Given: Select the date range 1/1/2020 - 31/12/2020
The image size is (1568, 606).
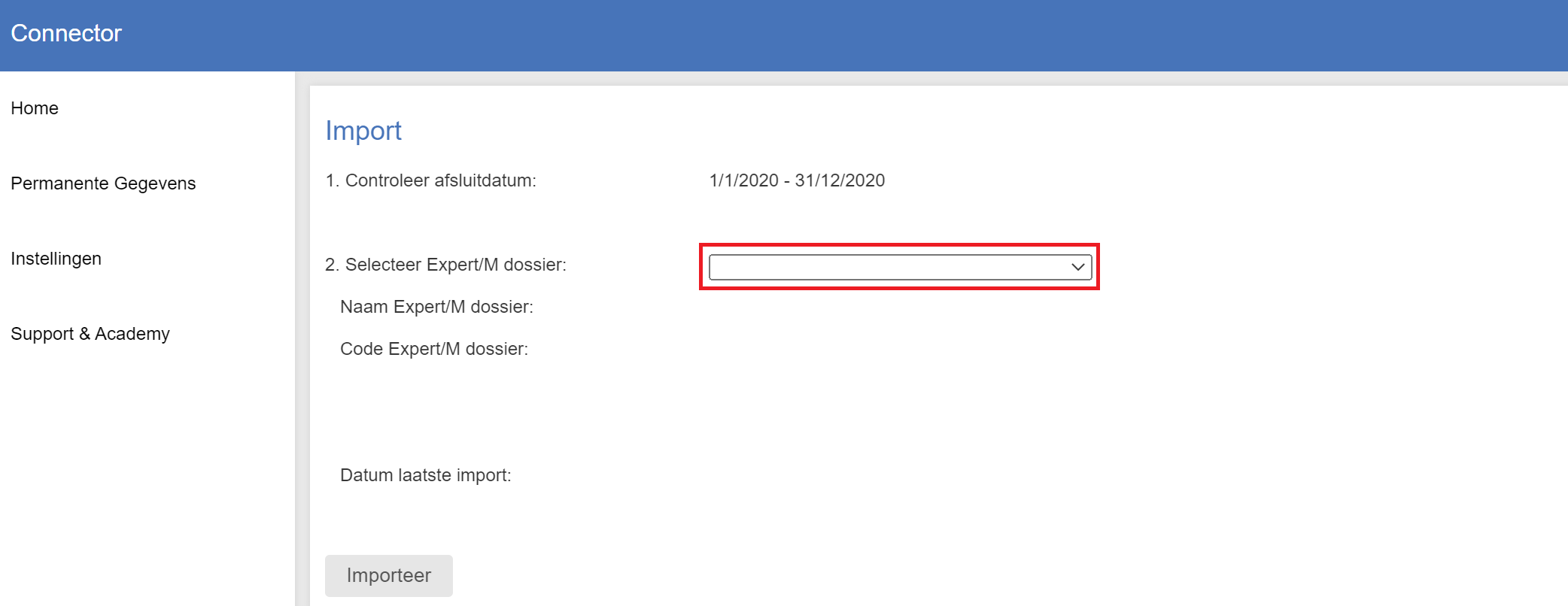Looking at the screenshot, I should coord(797,180).
